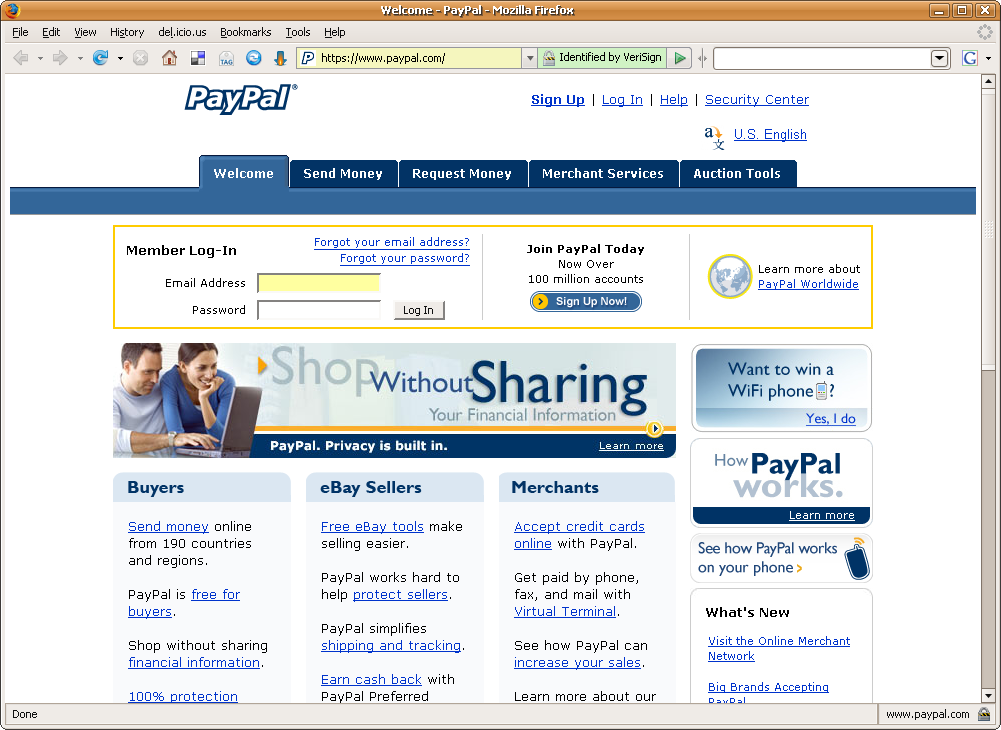The width and height of the screenshot is (1001, 730).
Task: Open the del.icio.us menu
Action: pyautogui.click(x=183, y=32)
